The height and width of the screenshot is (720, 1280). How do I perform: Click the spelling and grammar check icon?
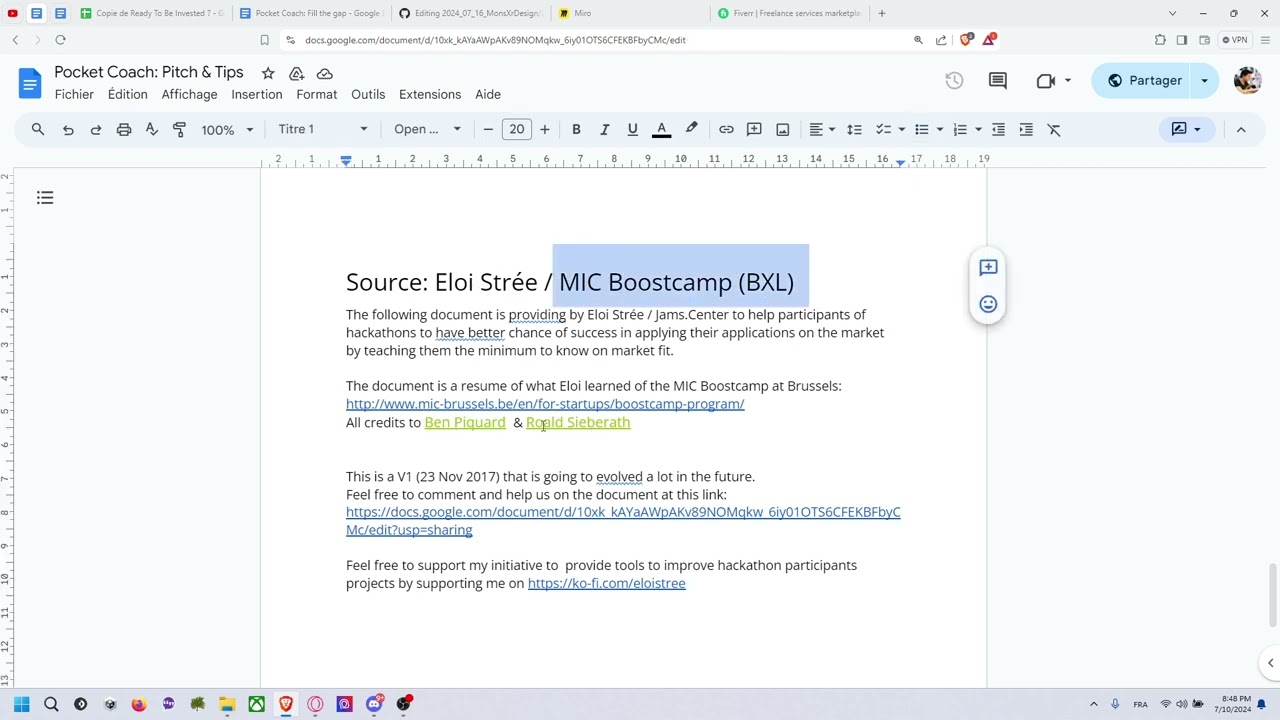click(x=152, y=129)
